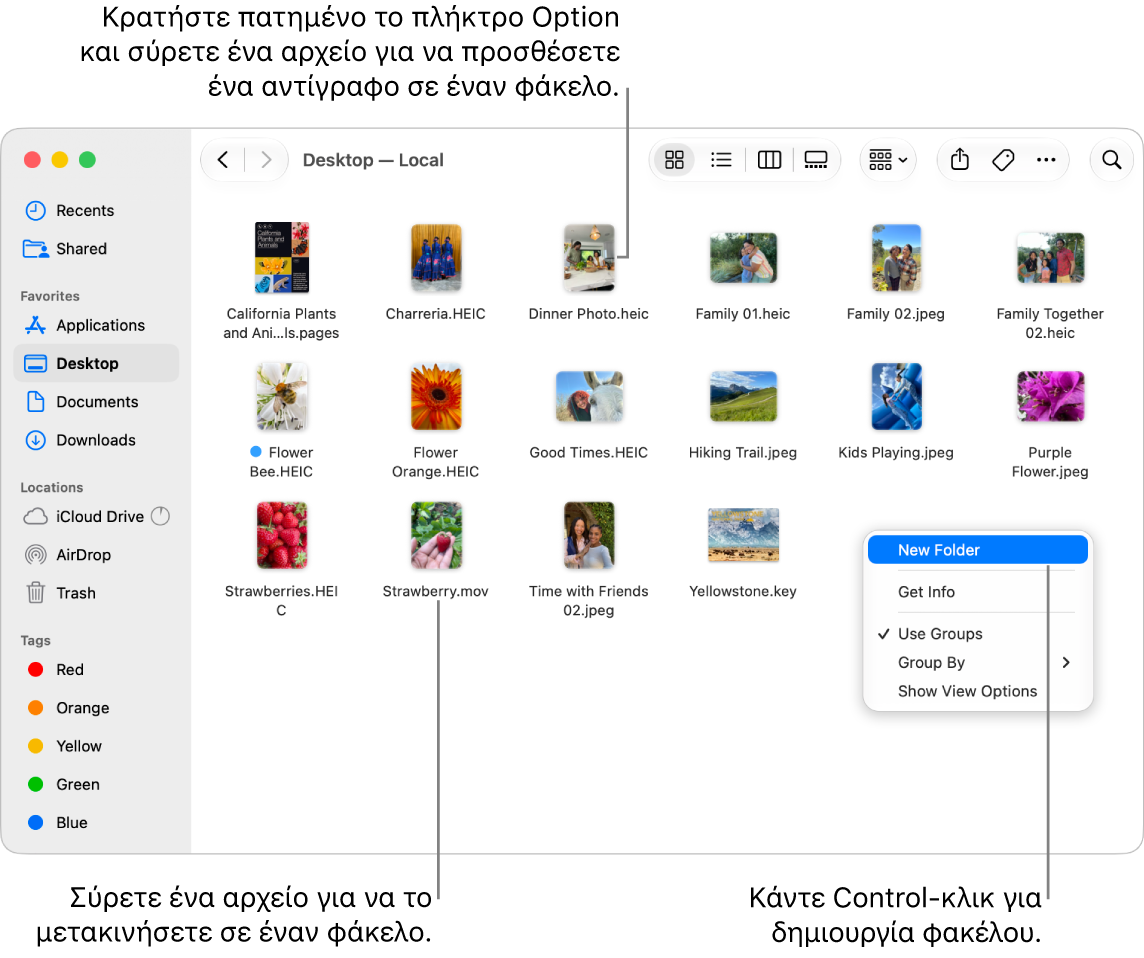1144x958 pixels.
Task: Click the iCloud Drive storage status indicator
Action: point(161,517)
